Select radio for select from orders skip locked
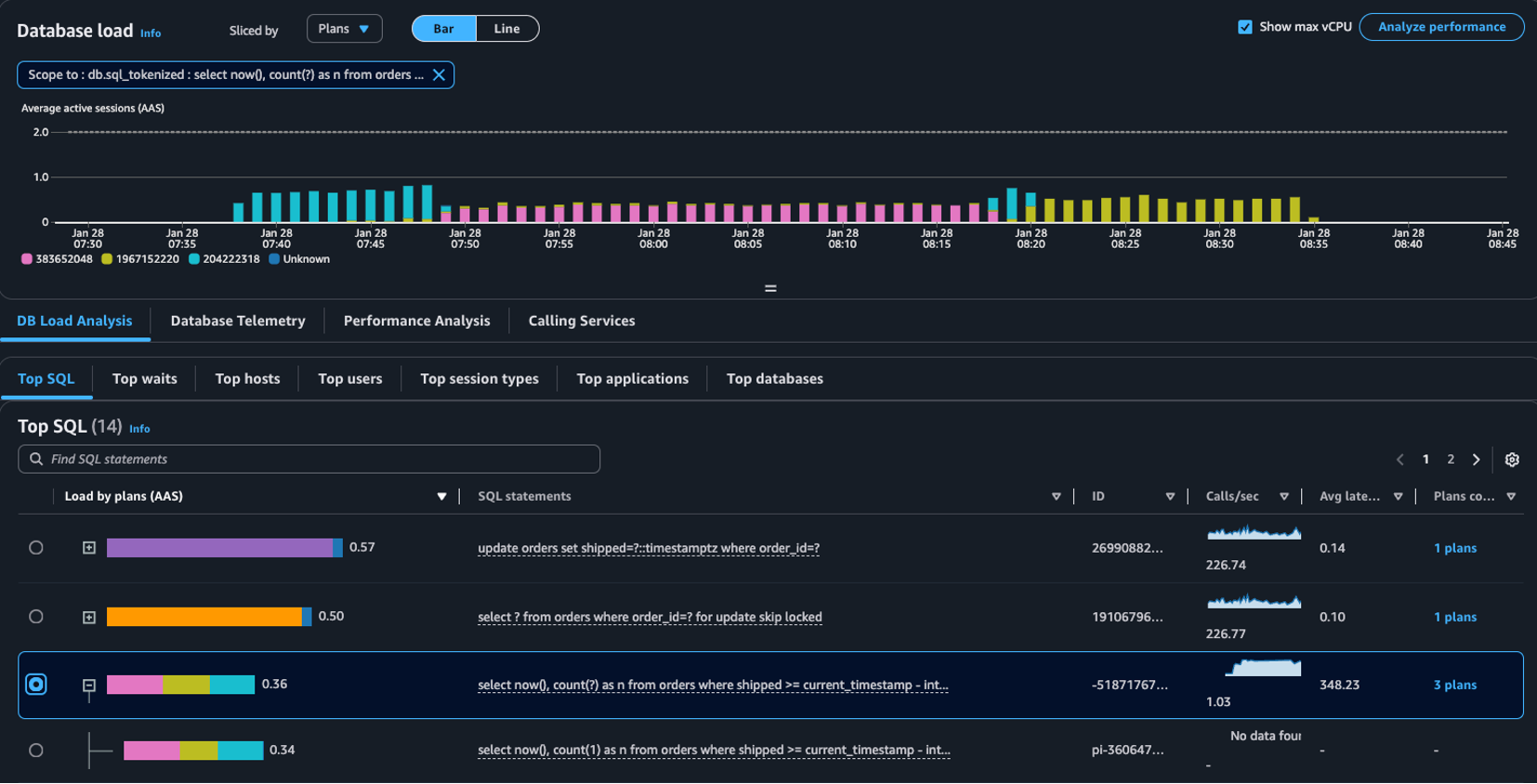Screen dimensions: 1537x784 click(36, 617)
